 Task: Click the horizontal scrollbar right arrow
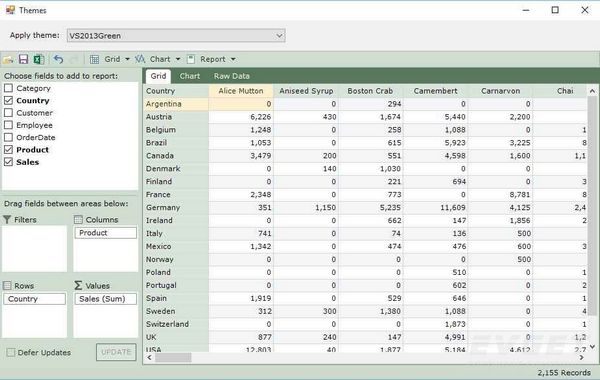[x=582, y=357]
